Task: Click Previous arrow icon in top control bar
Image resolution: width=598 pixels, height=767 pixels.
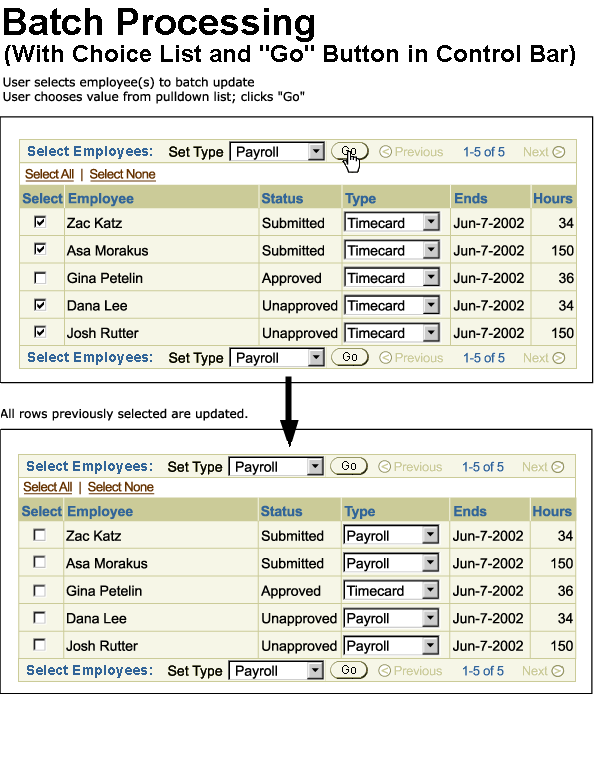Action: pyautogui.click(x=385, y=152)
